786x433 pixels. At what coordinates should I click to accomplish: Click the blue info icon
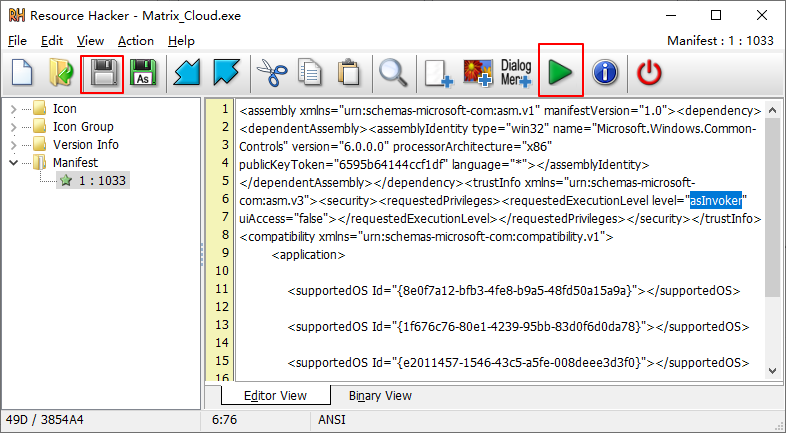(605, 73)
